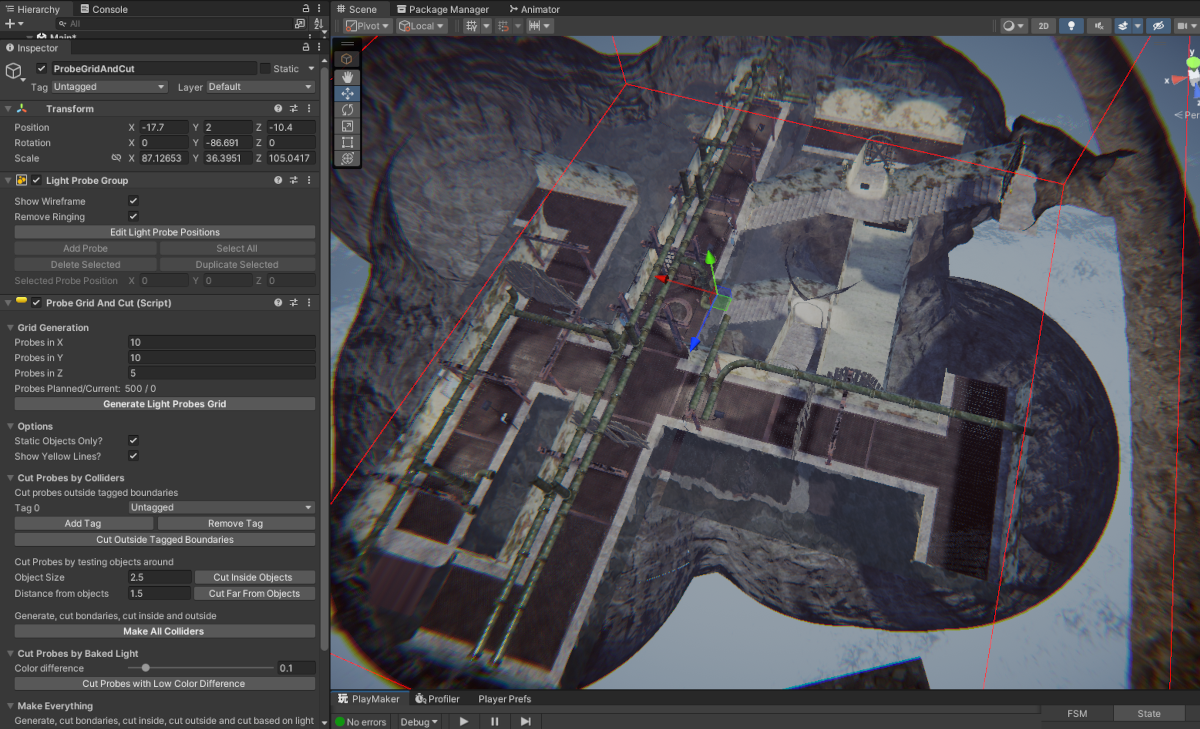Open the Pivot handle position dropdown
The image size is (1200, 729).
tap(367, 26)
